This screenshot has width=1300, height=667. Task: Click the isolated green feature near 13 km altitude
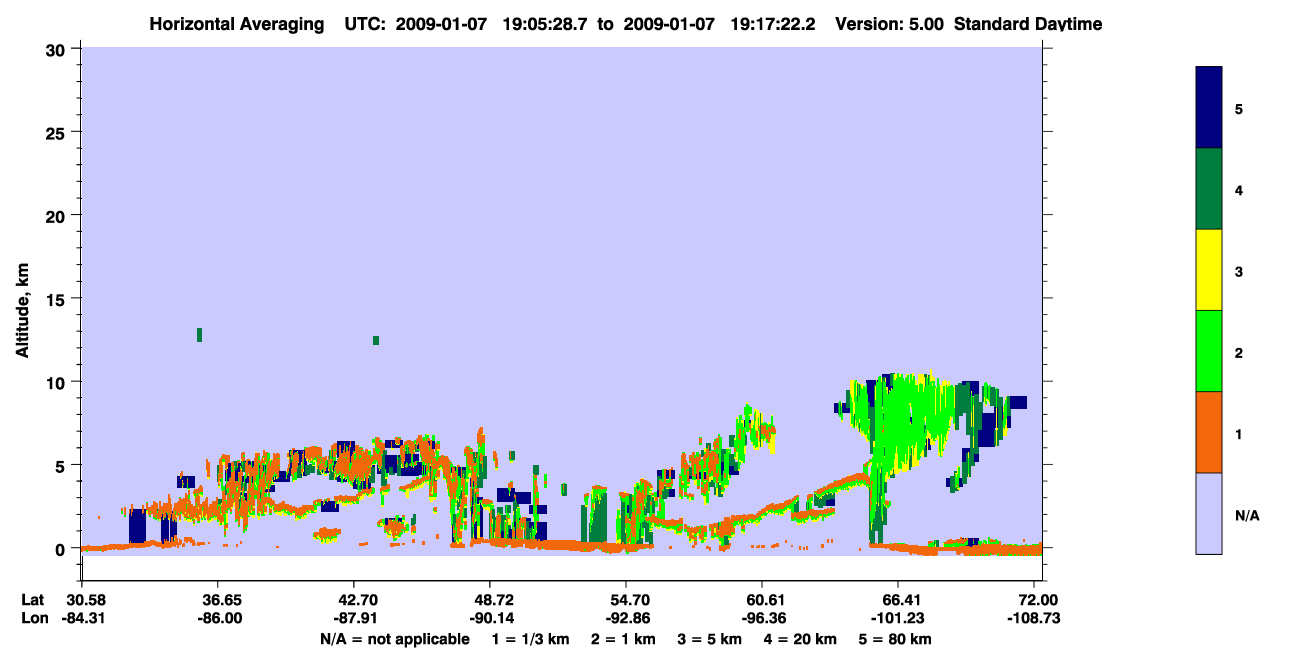click(200, 334)
